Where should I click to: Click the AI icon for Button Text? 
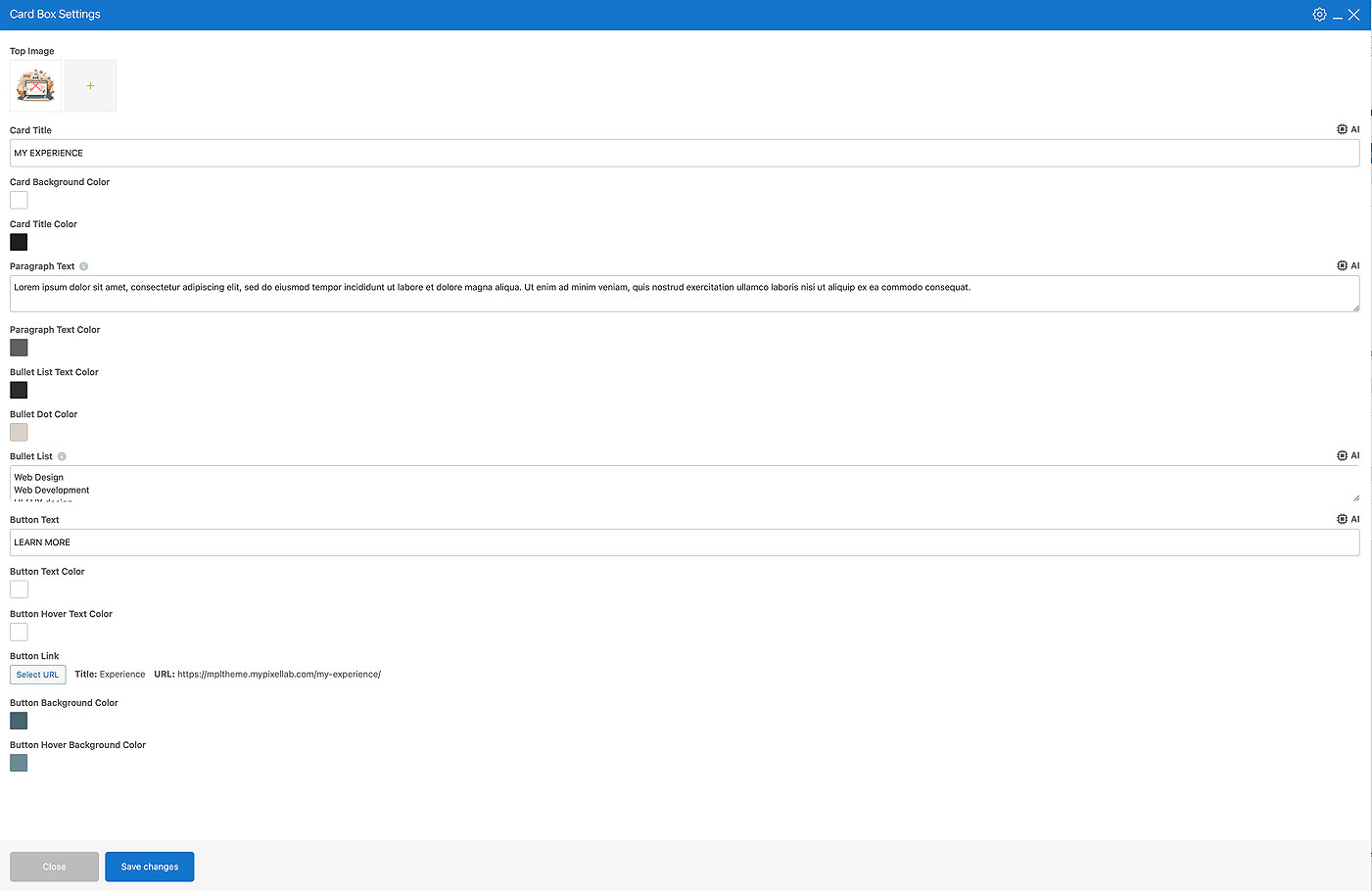(x=1348, y=519)
